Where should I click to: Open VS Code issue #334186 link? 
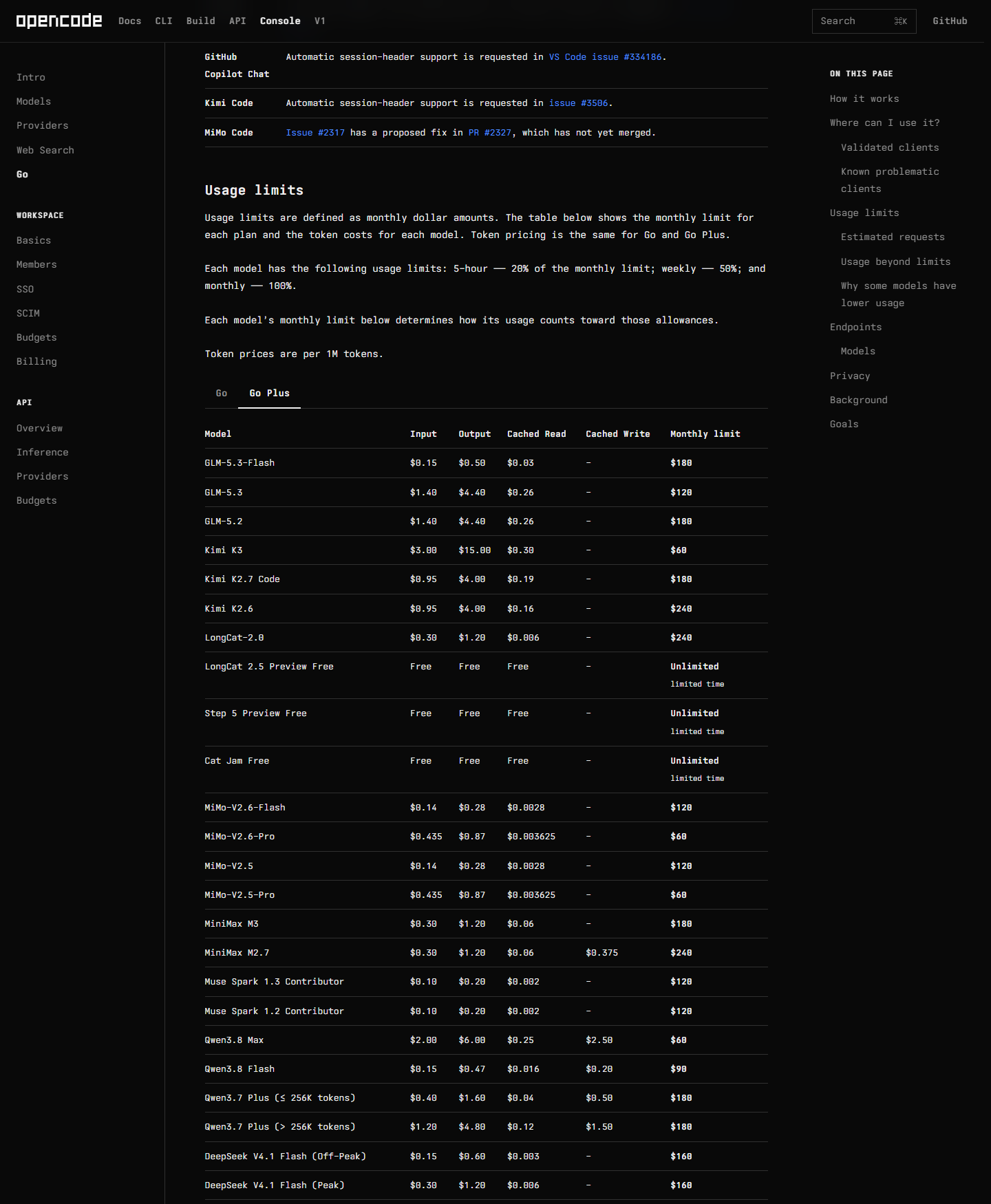pos(606,57)
